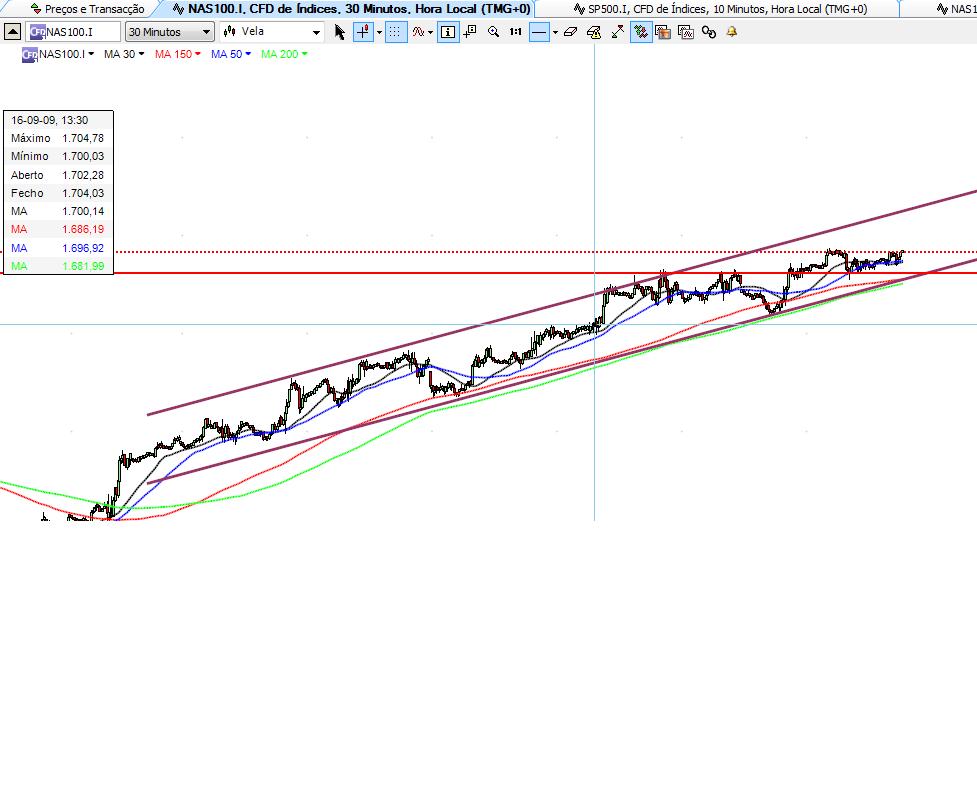This screenshot has width=977, height=800.
Task: Click eraser with warning icon
Action: pyautogui.click(x=594, y=32)
